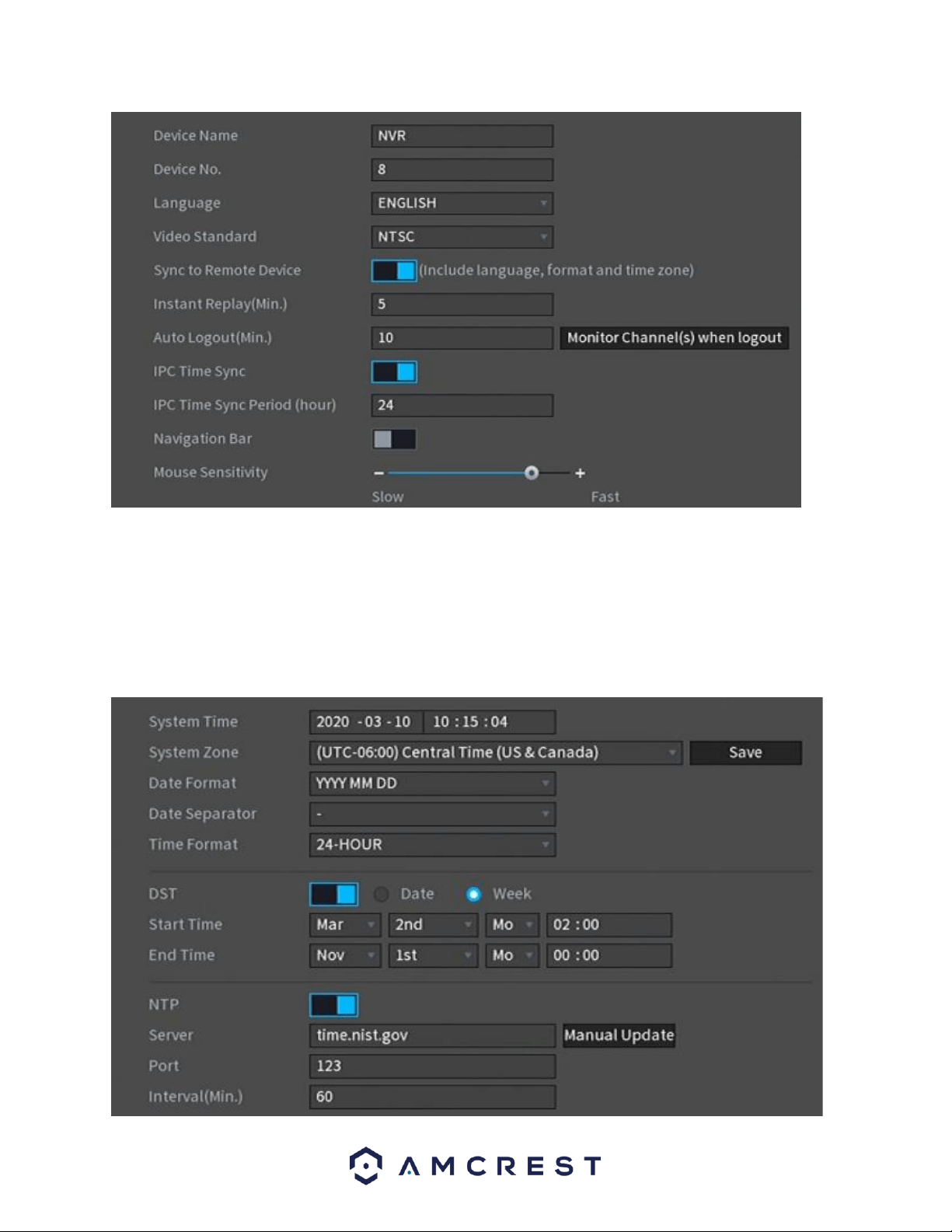Toggle the NTP switch
952x1232 pixels.
[x=334, y=1005]
